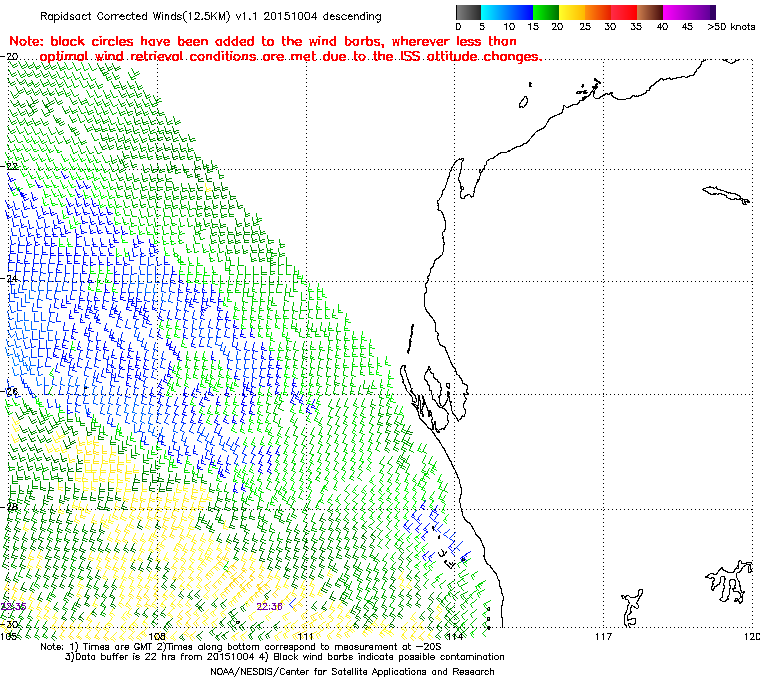
Task: Click the orange 25–30 knots colorbar segment
Action: pos(598,12)
